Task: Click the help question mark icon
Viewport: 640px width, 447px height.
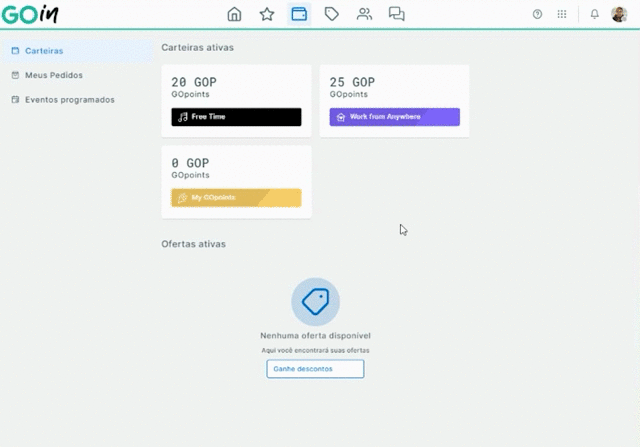Action: click(537, 14)
